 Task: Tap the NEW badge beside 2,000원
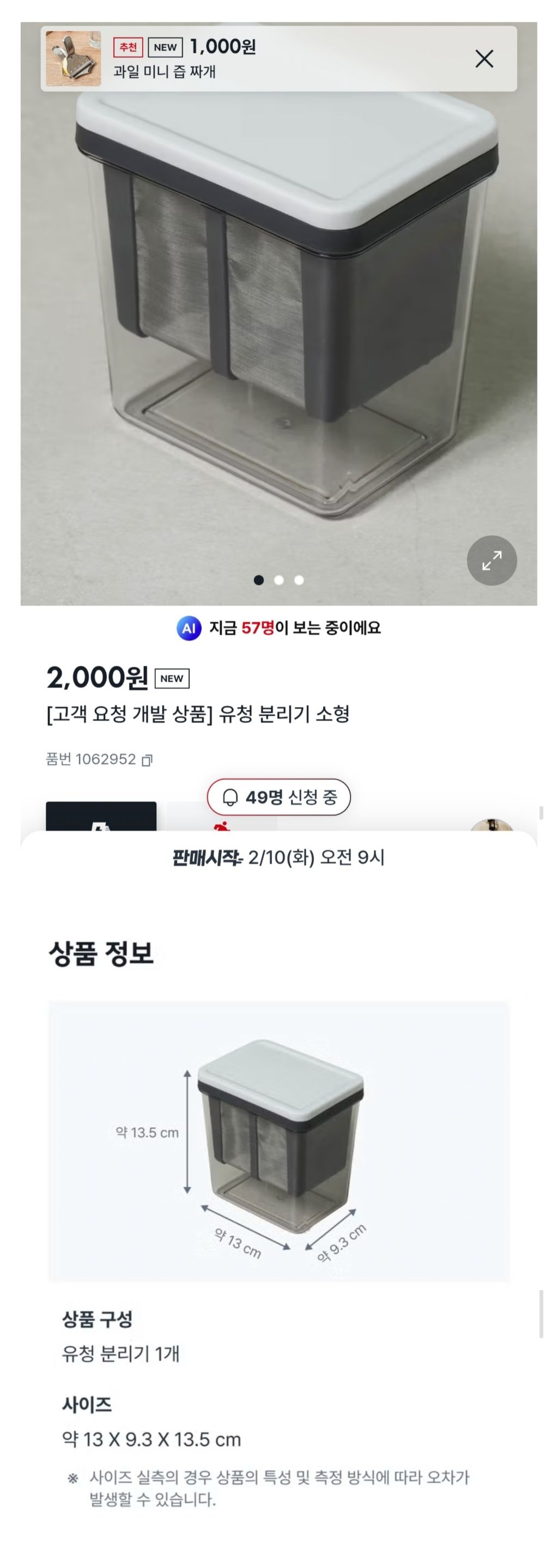pyautogui.click(x=172, y=678)
